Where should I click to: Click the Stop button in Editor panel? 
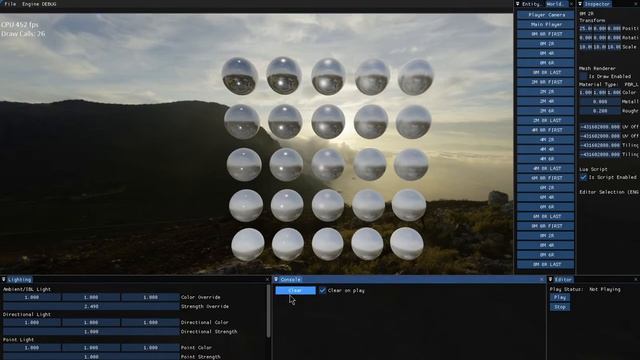[560, 307]
